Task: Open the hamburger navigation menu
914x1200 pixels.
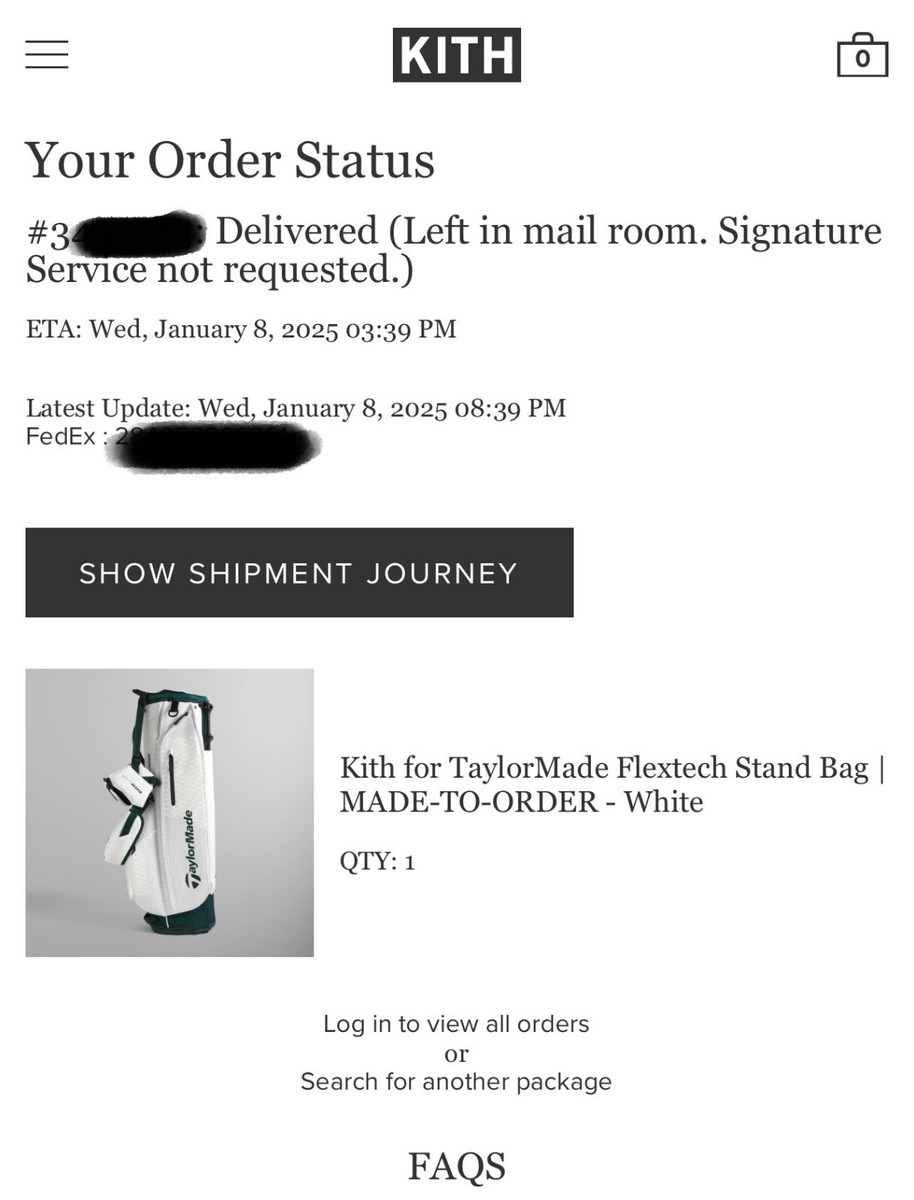Action: pos(46,54)
